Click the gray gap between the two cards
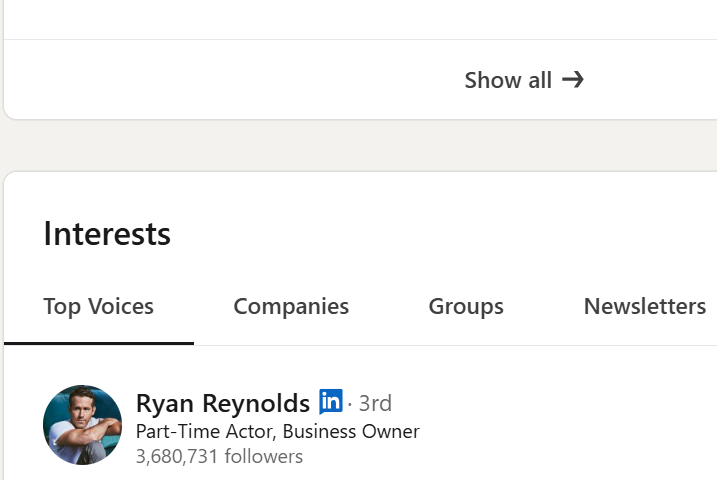 pos(360,146)
